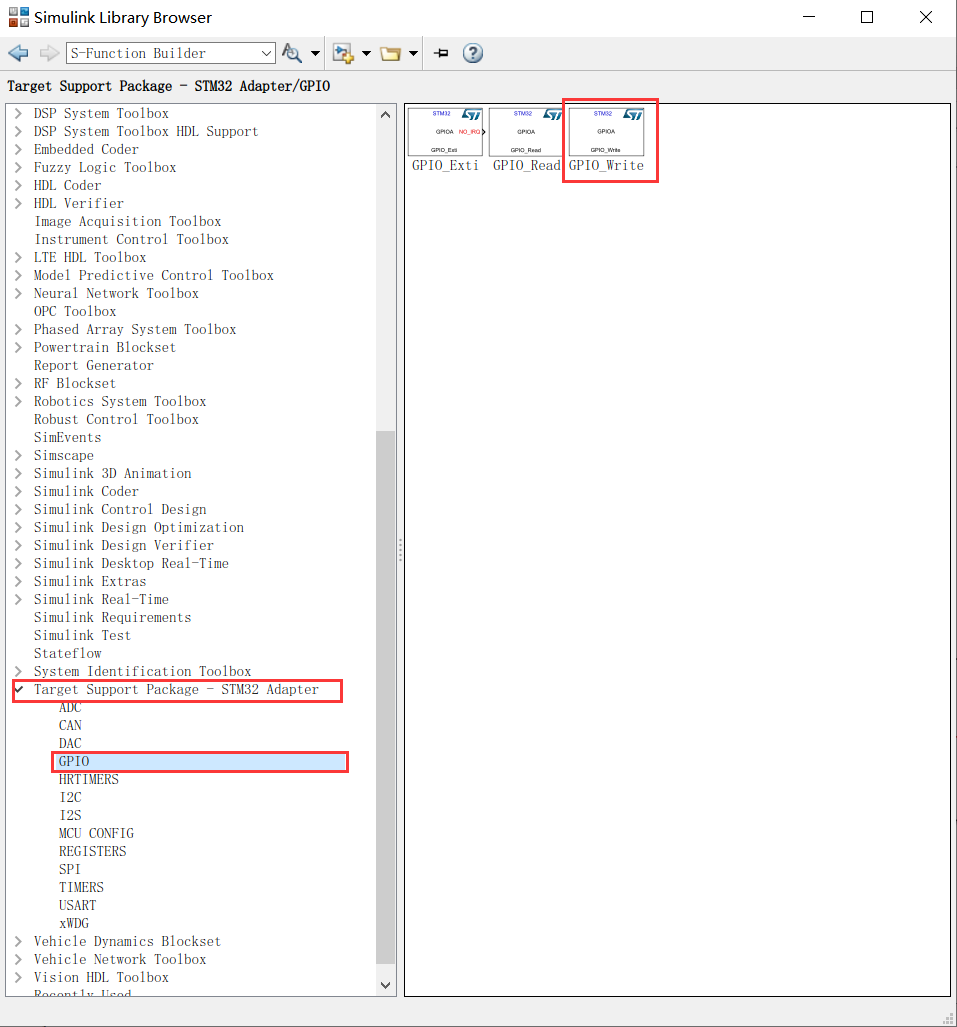Click the library tree vertical scrollbar thumb
The height and width of the screenshot is (1027, 957).
(386, 698)
